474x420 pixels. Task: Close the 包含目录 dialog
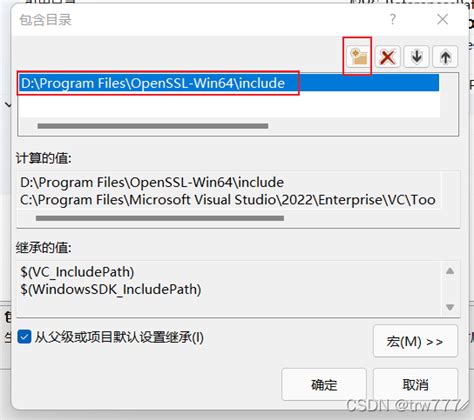(443, 19)
